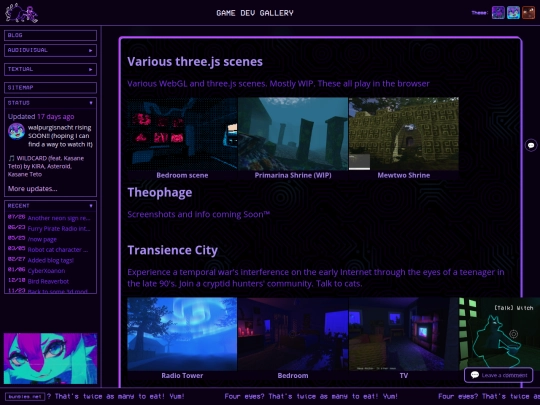Click the 'Mewtwo Shrine' caption text
540x405 pixels.
coord(404,175)
